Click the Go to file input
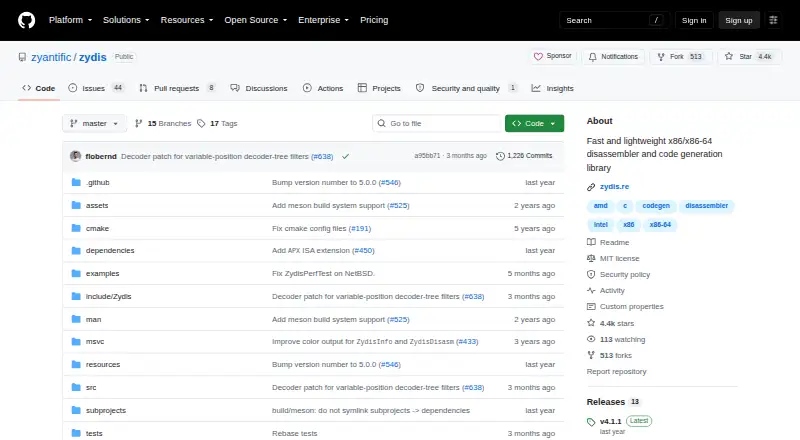This screenshot has width=800, height=440. [437, 124]
